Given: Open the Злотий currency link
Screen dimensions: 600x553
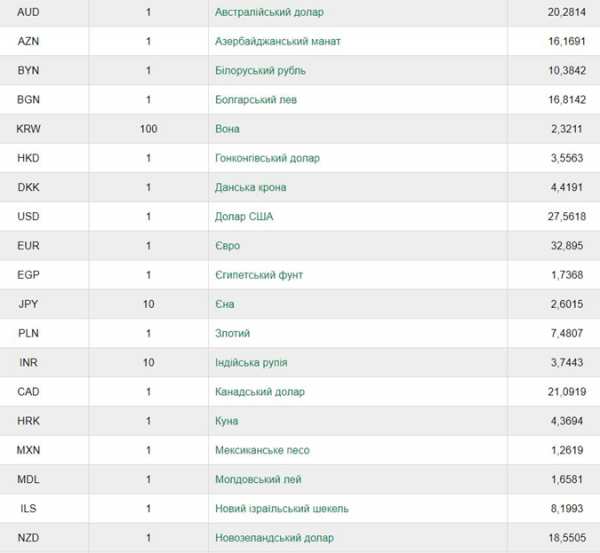Looking at the screenshot, I should (x=232, y=333).
